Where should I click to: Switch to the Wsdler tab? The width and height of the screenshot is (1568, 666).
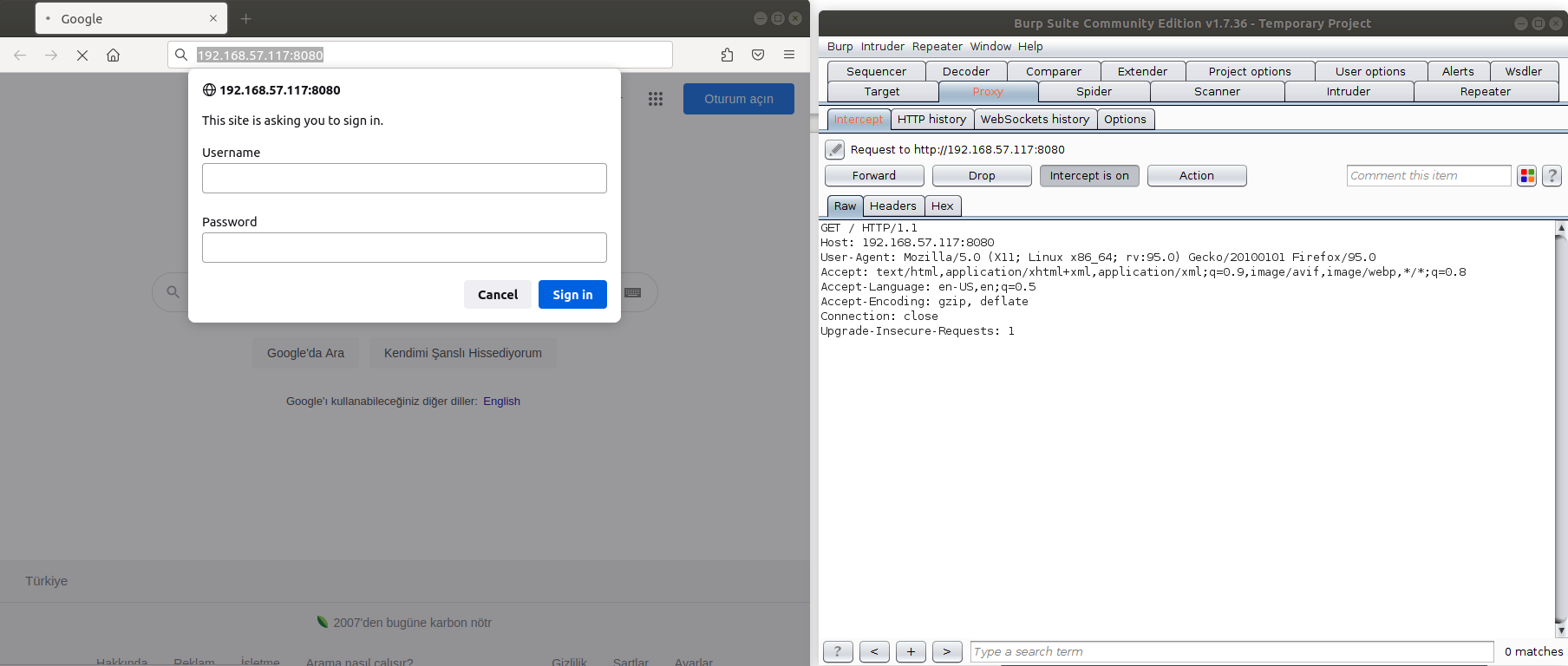(x=1524, y=71)
